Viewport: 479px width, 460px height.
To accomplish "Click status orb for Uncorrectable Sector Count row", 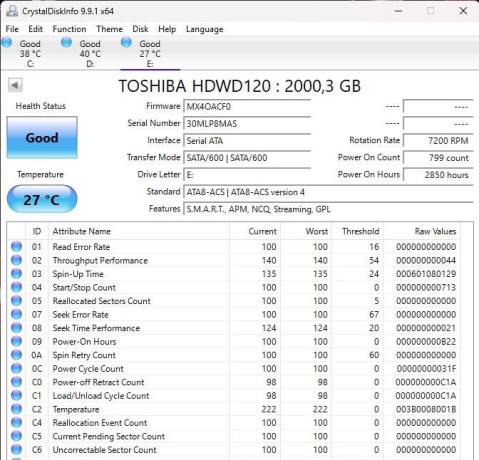I will (16, 449).
